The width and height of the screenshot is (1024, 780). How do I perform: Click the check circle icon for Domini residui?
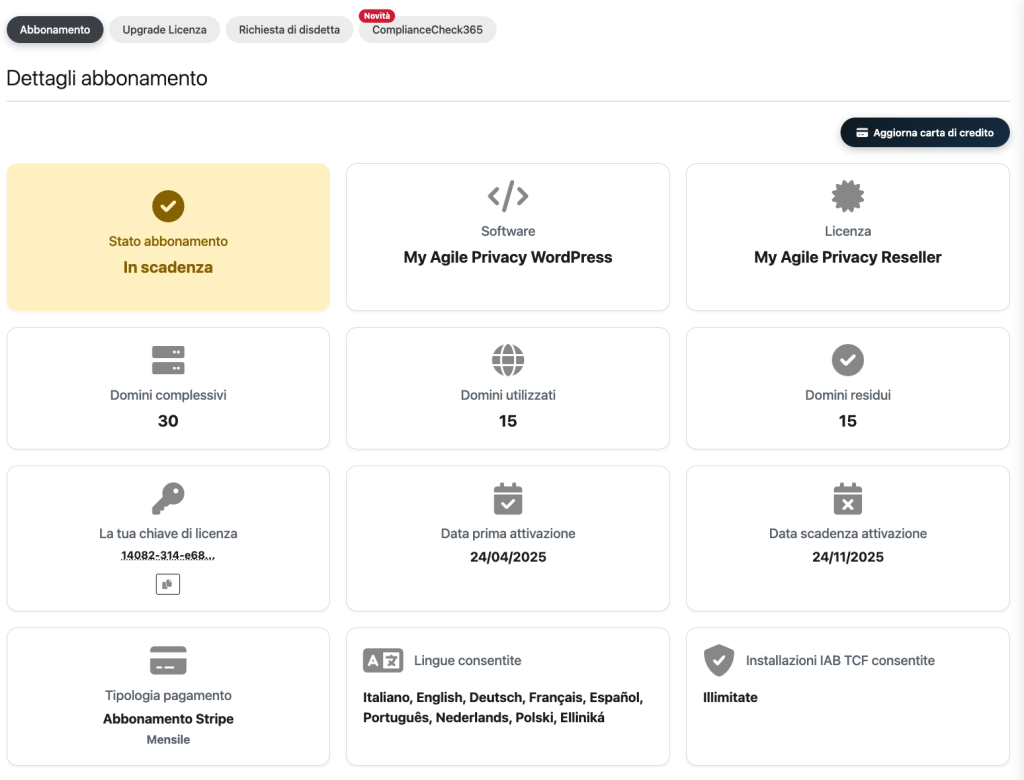(x=848, y=360)
